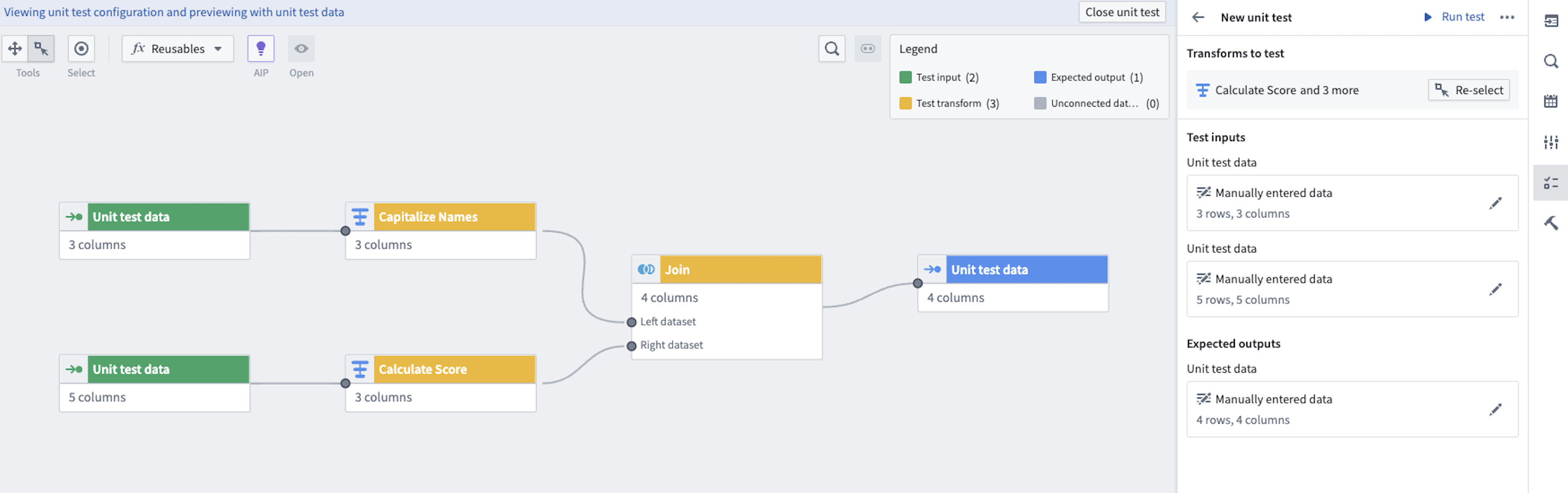
Task: Open the three-dot more options menu
Action: [1507, 17]
